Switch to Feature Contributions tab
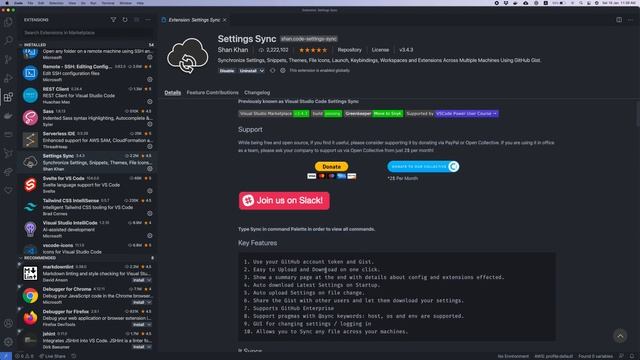 [x=212, y=93]
